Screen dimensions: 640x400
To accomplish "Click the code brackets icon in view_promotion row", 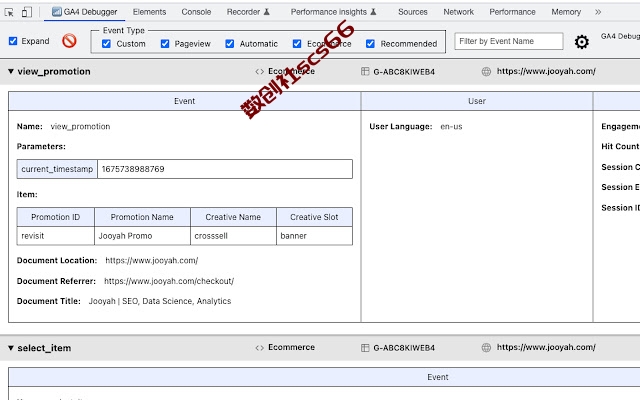I will [260, 71].
